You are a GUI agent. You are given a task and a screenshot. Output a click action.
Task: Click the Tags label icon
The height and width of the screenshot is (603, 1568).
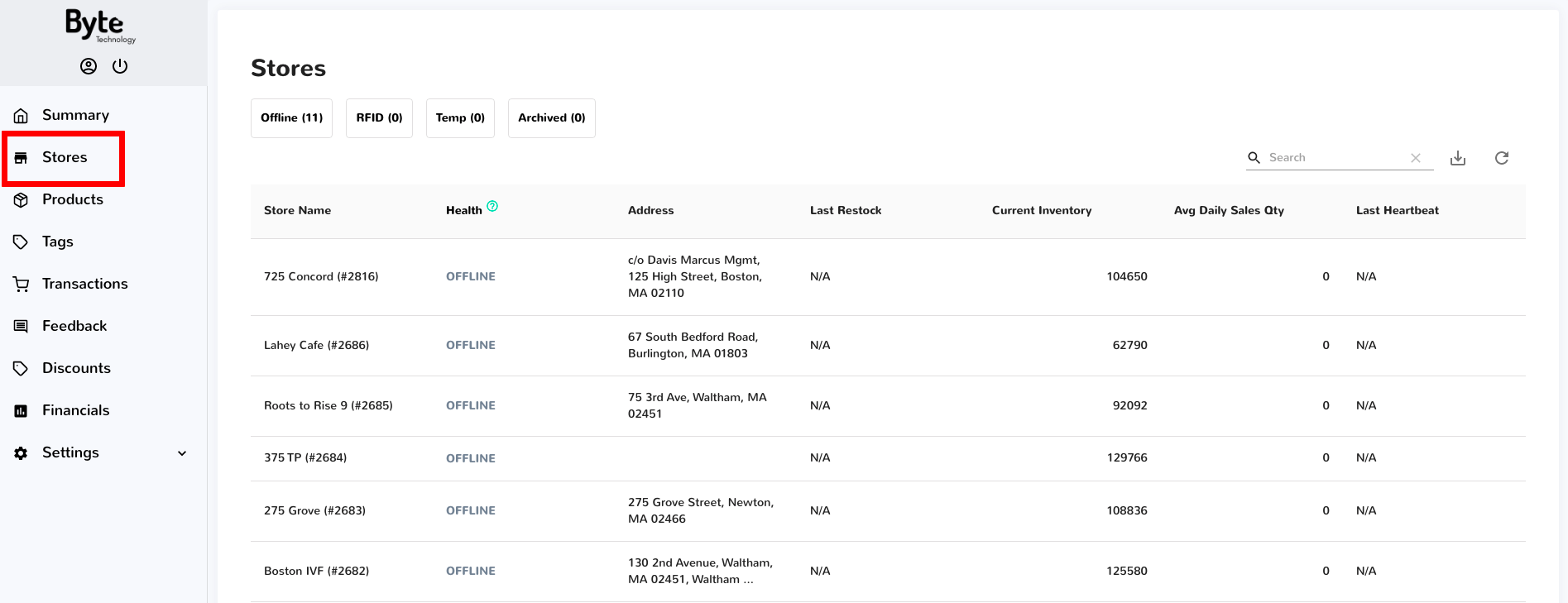(21, 242)
